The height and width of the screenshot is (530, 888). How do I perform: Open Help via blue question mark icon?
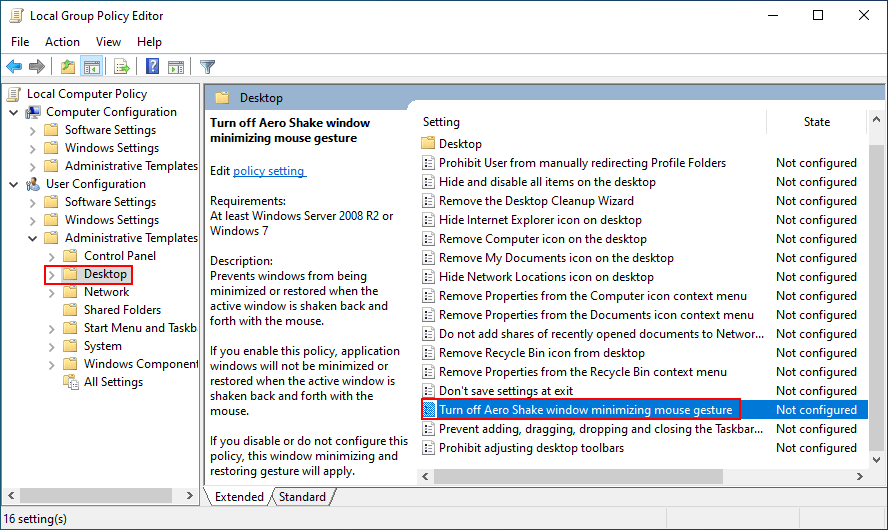pyautogui.click(x=152, y=66)
